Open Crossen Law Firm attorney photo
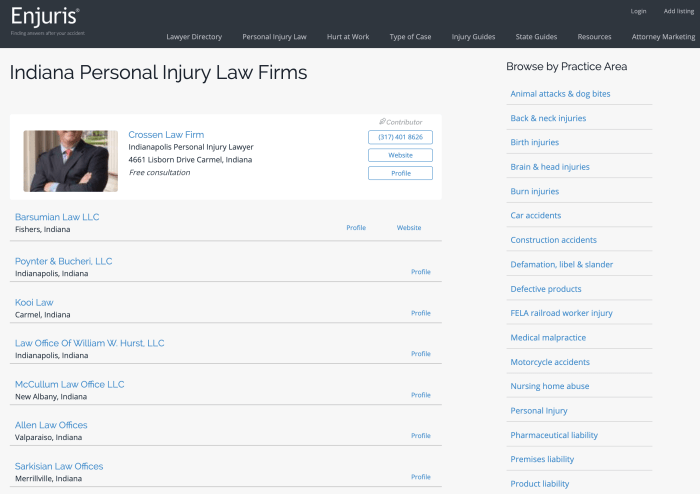Image resolution: width=700 pixels, height=494 pixels. coord(71,161)
